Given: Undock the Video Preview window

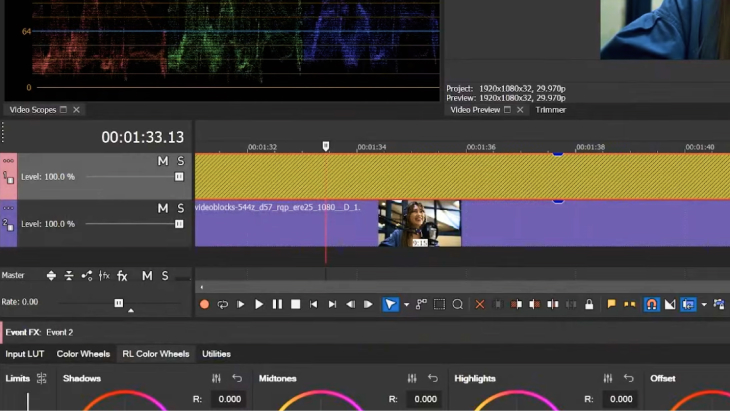Looking at the screenshot, I should [507, 109].
